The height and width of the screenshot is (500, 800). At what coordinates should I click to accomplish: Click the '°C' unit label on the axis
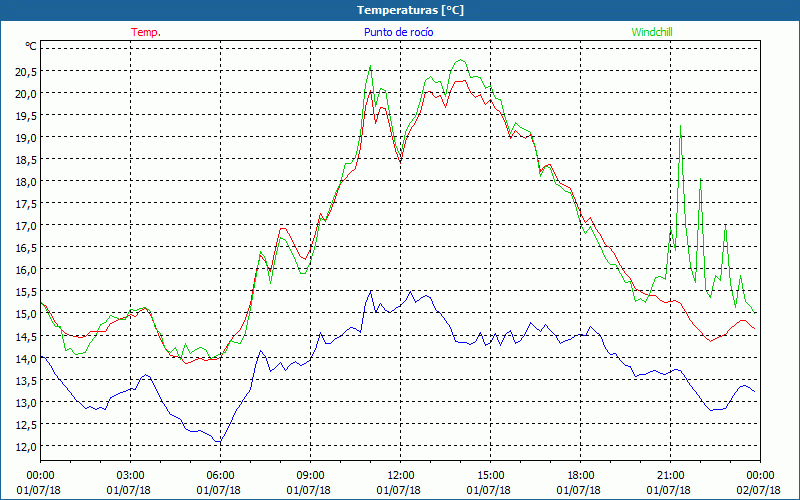(x=31, y=46)
